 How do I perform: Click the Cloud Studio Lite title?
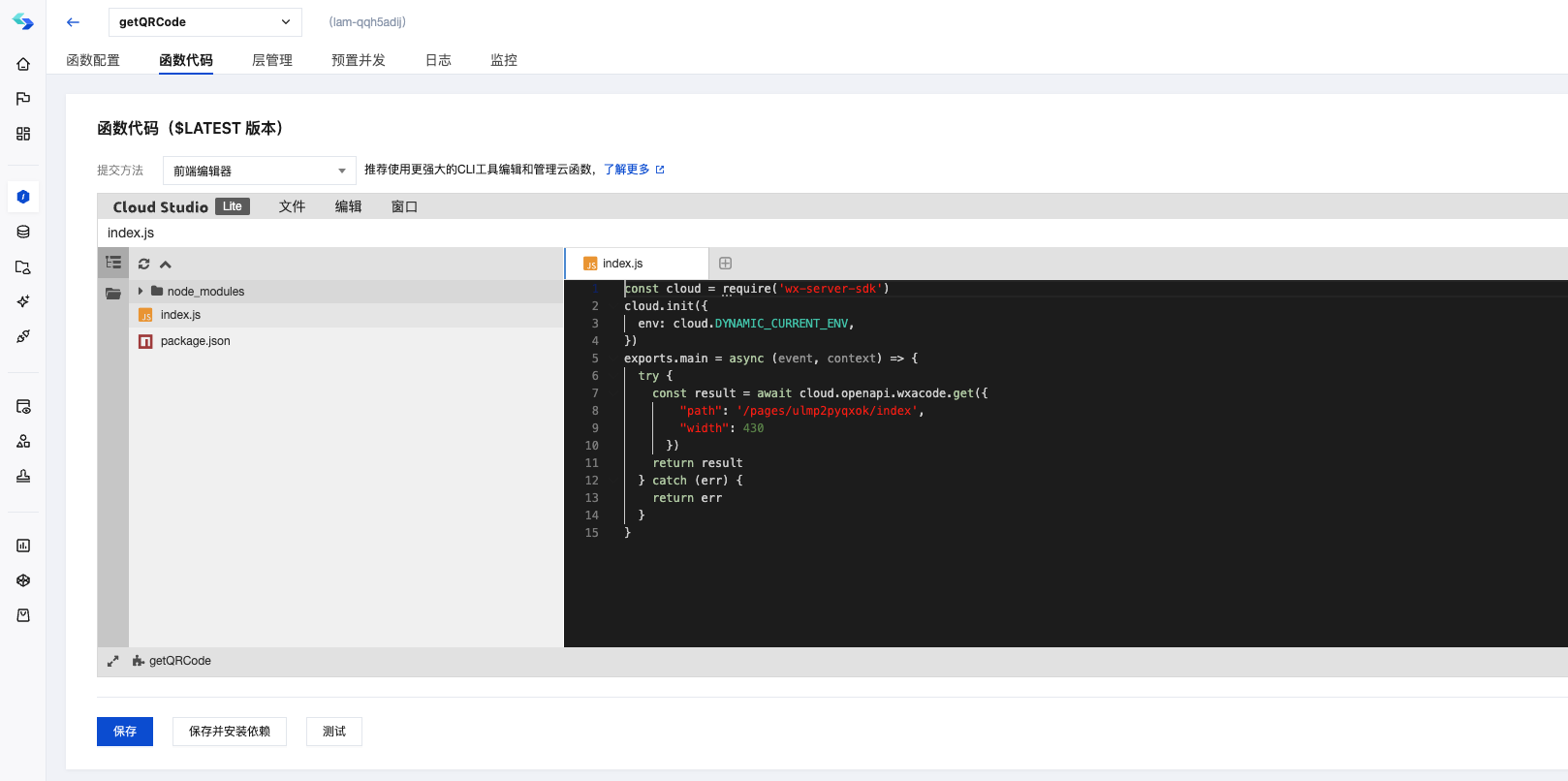tap(181, 206)
